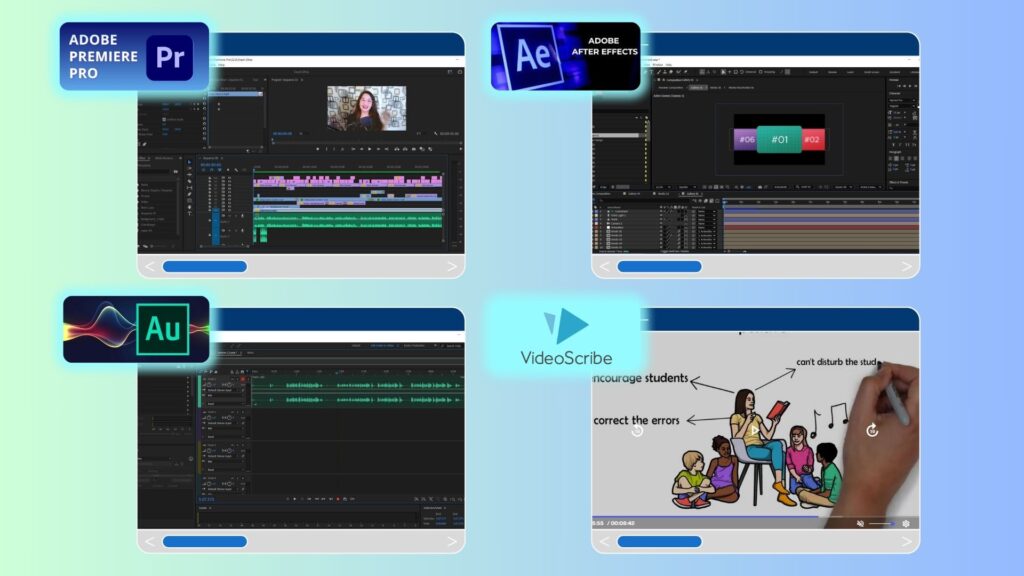Skip the VideoScribe video forward ten seconds
Screen dimensions: 1024x576
coord(872,430)
